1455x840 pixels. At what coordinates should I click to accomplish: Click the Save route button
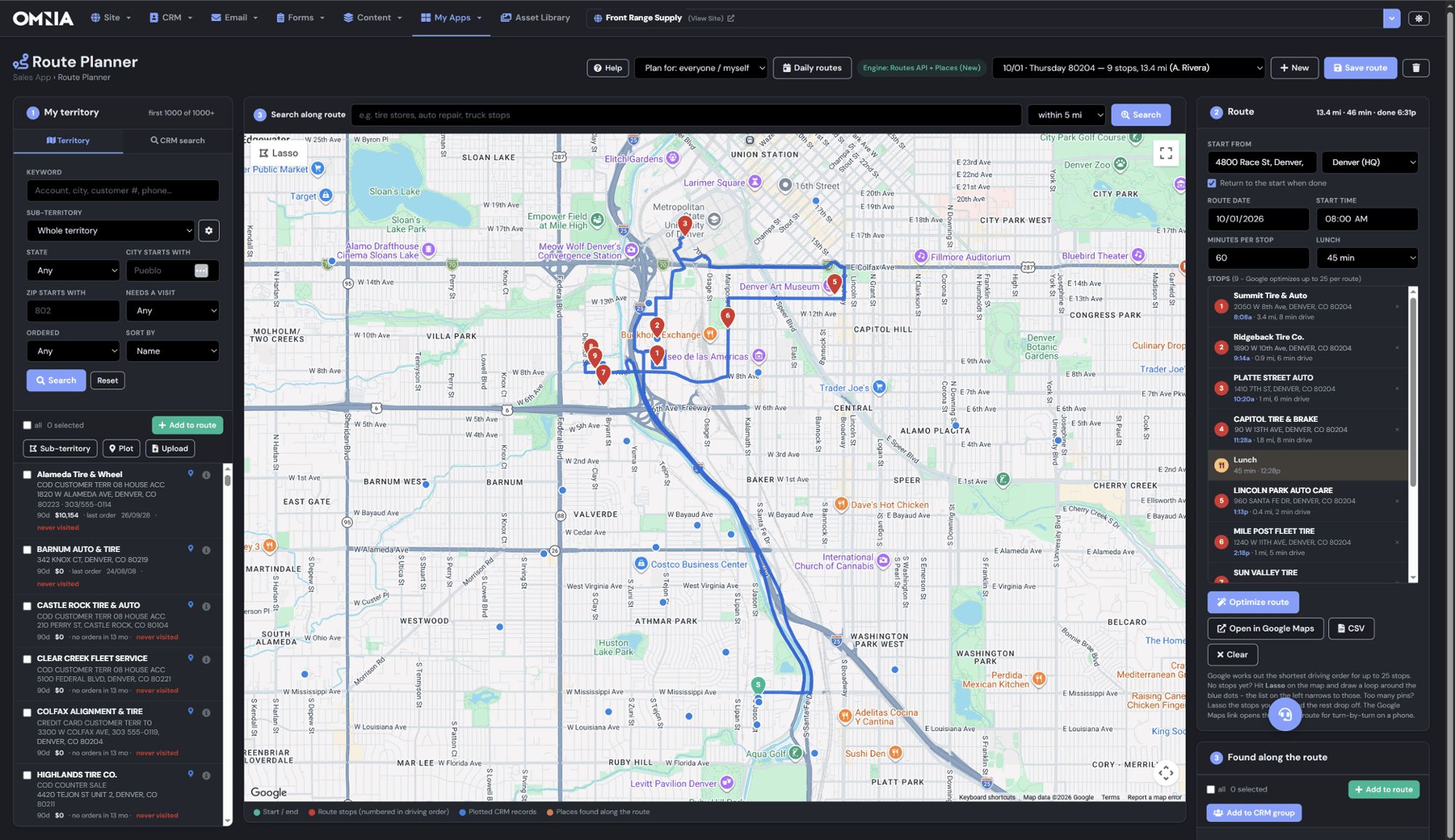click(1360, 68)
